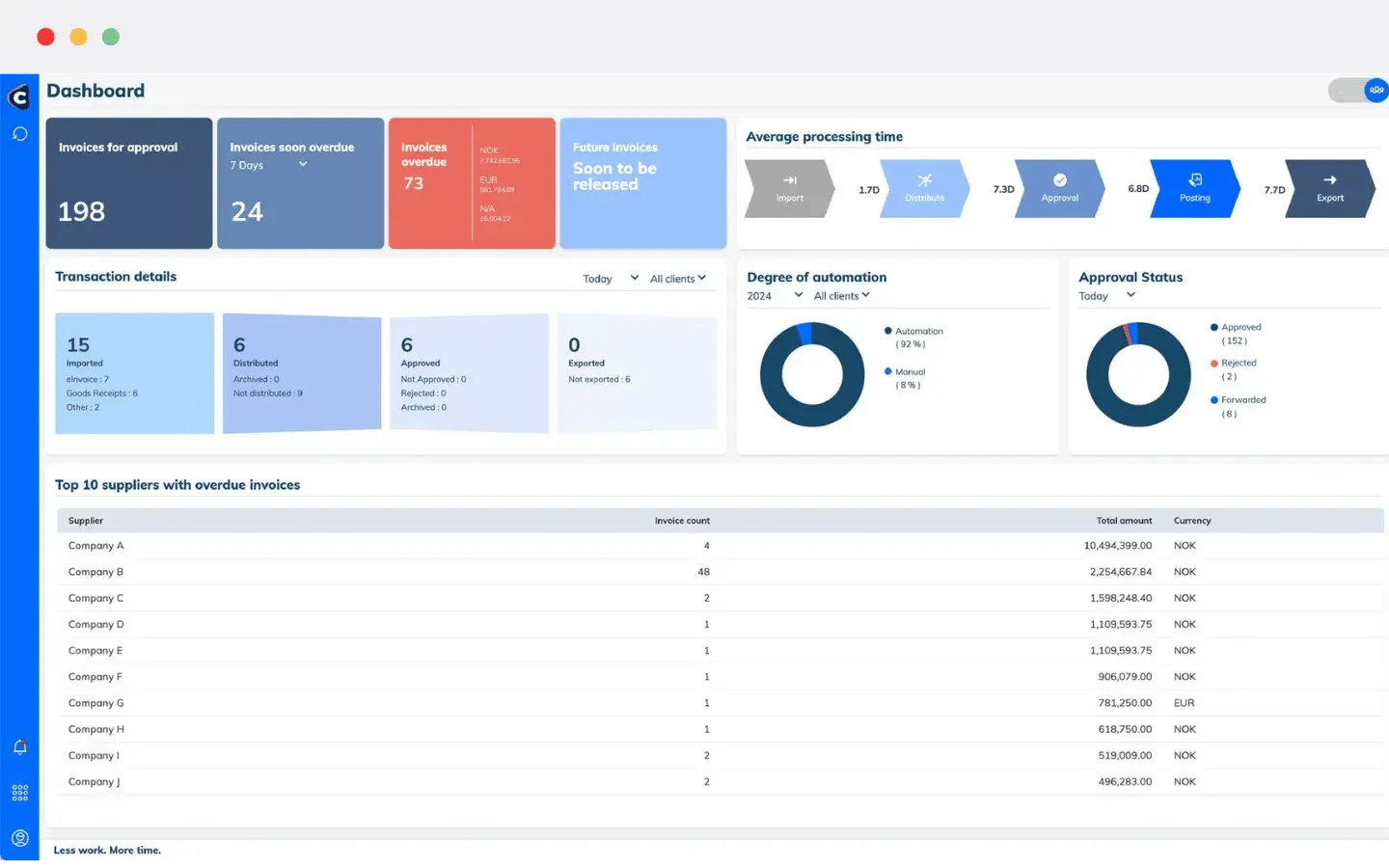1389x868 pixels.
Task: Select the Company I row
Action: pyautogui.click(x=720, y=756)
